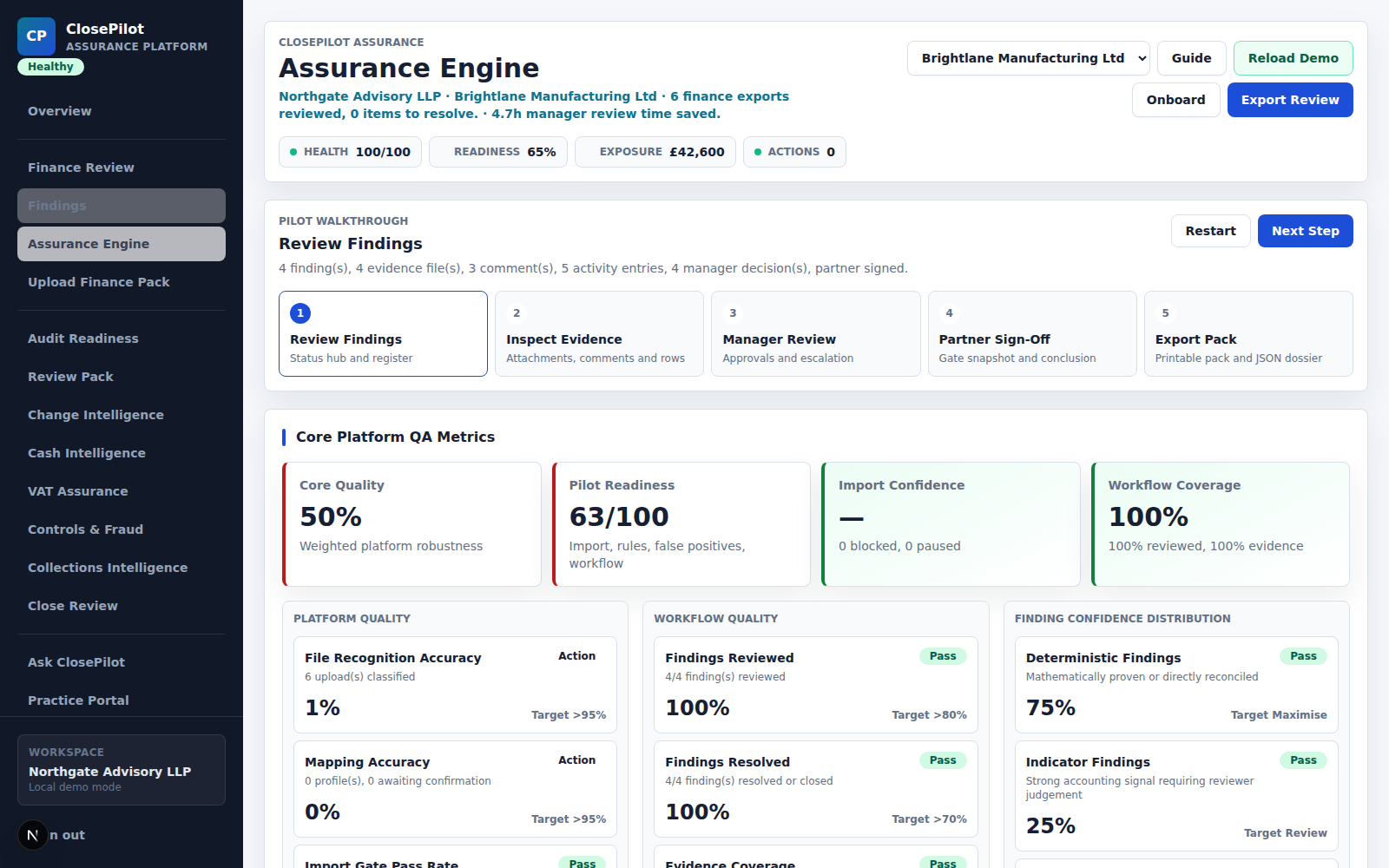
Task: Click the sign out text in sidebar footer
Action: [68, 835]
